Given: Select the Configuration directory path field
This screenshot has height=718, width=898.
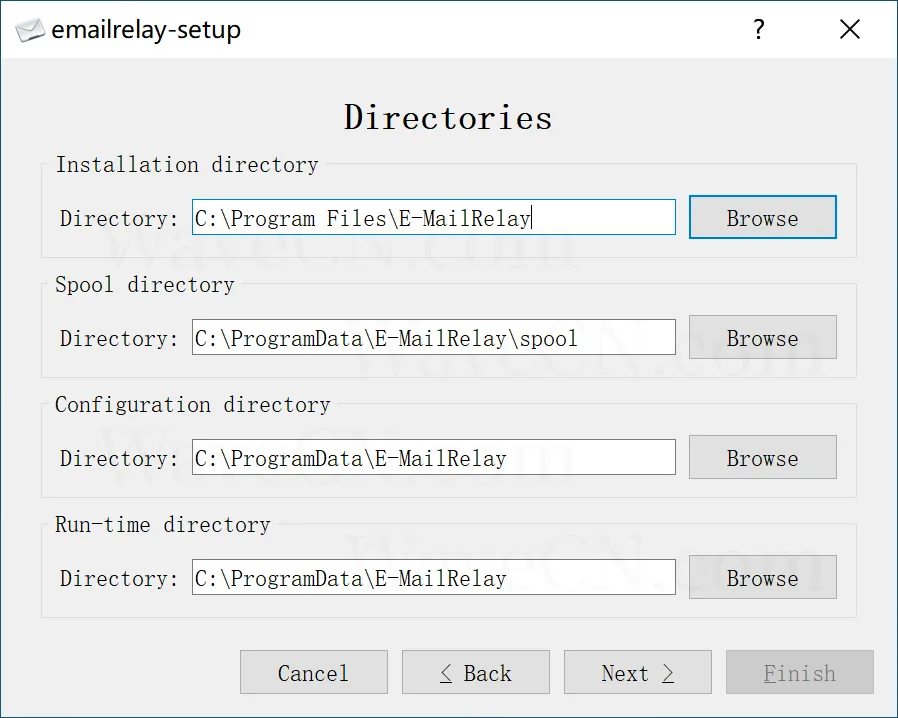Looking at the screenshot, I should point(434,457).
